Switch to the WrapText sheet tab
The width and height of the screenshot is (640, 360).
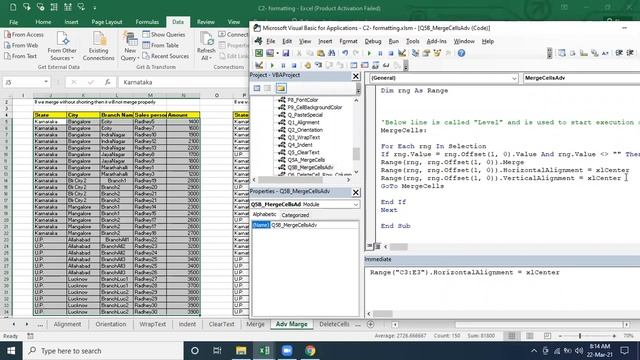click(x=153, y=324)
